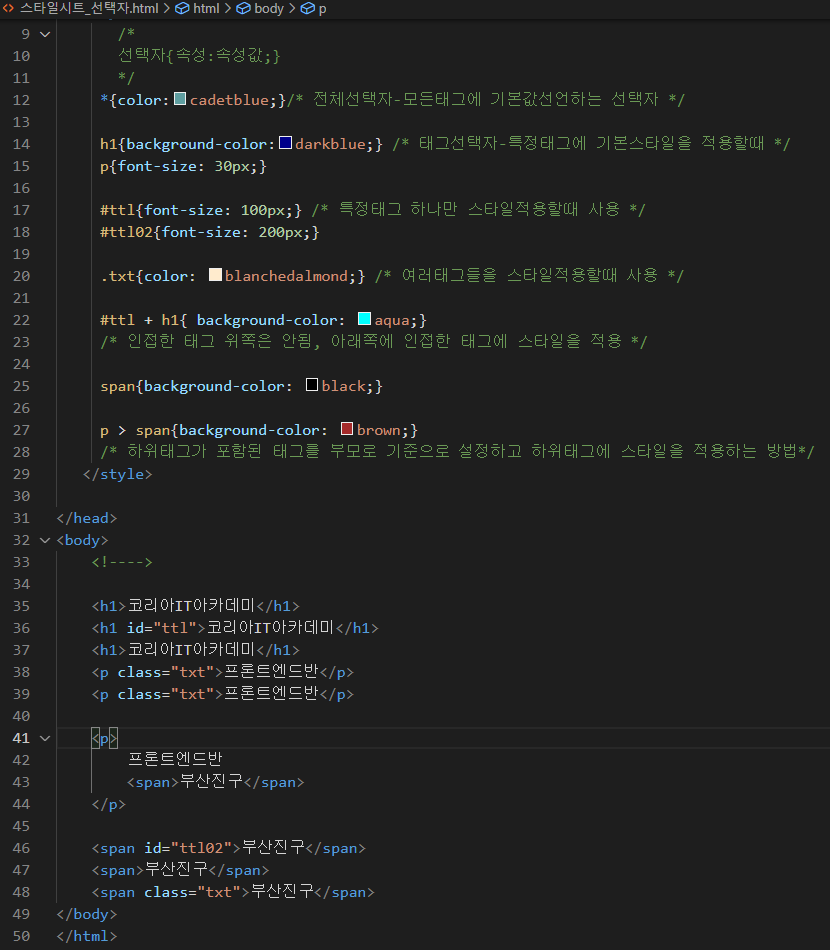Click the file icon in breadcrumb
Viewport: 830px width, 950px height.
click(8, 8)
